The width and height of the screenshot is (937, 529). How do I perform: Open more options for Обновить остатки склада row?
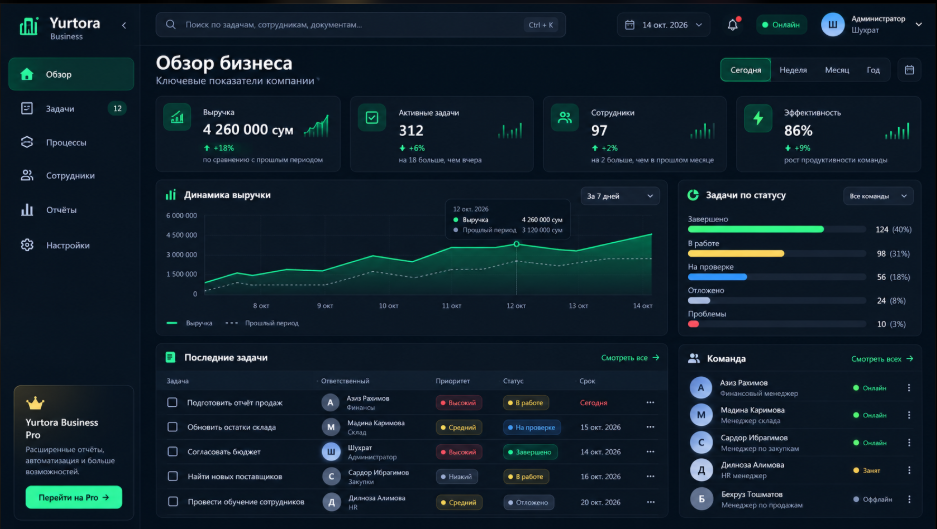[x=650, y=427]
